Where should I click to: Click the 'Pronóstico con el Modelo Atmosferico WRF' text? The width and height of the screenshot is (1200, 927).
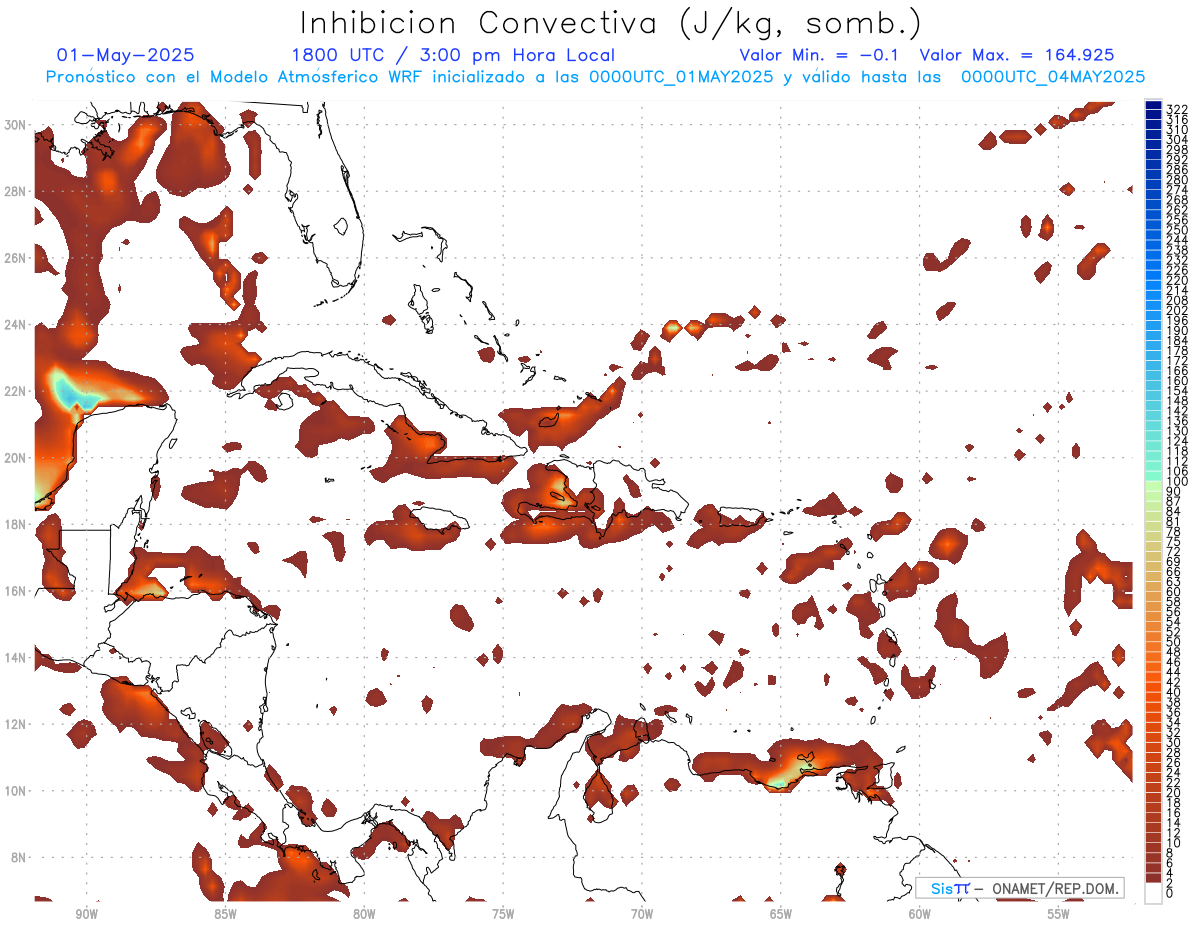236,76
